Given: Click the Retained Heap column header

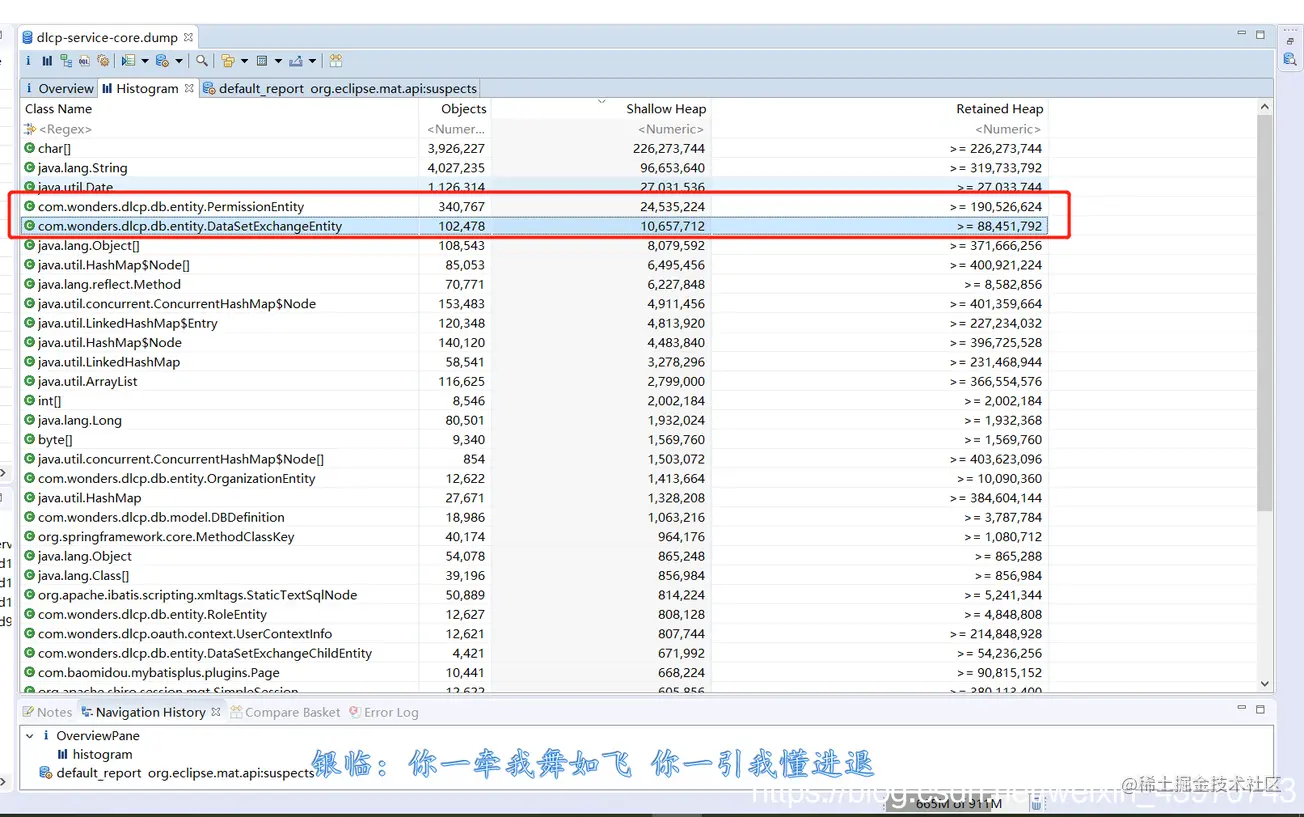Looking at the screenshot, I should tap(999, 109).
